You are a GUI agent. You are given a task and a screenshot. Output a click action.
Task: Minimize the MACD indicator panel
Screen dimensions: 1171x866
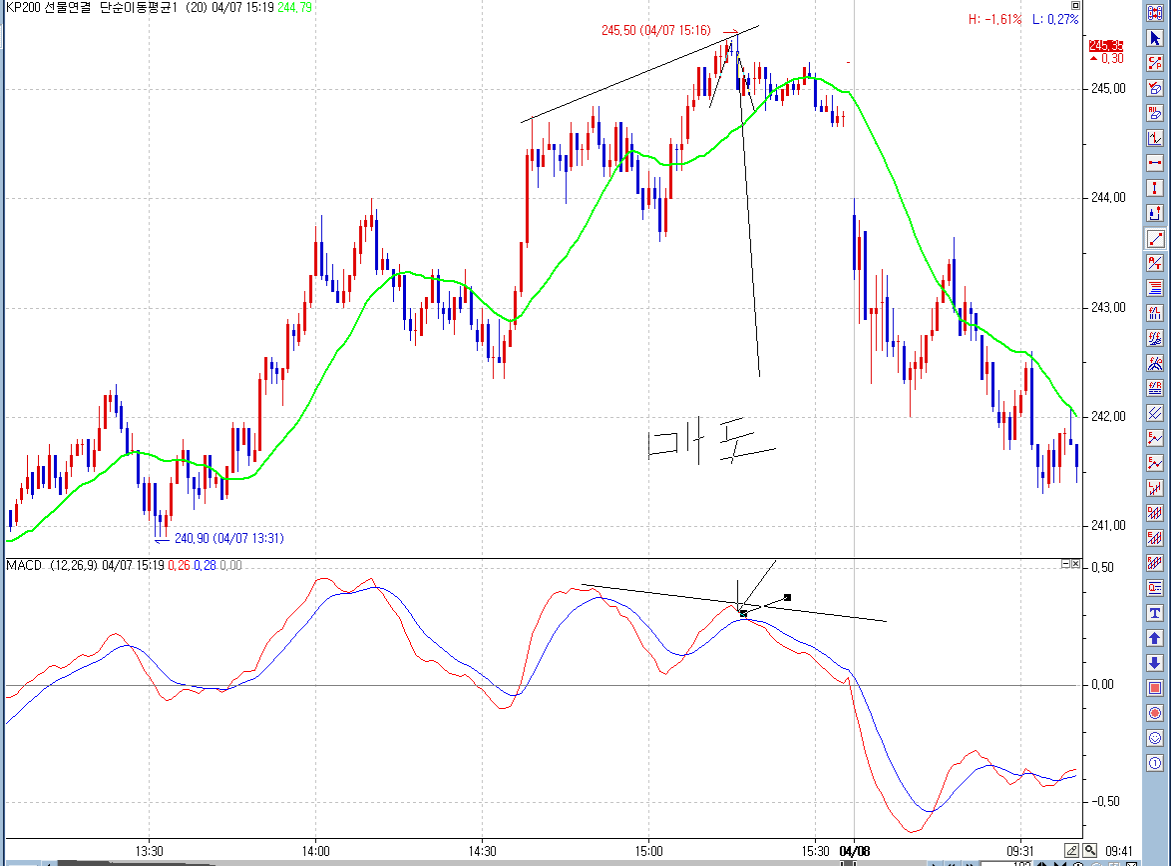tap(1065, 565)
